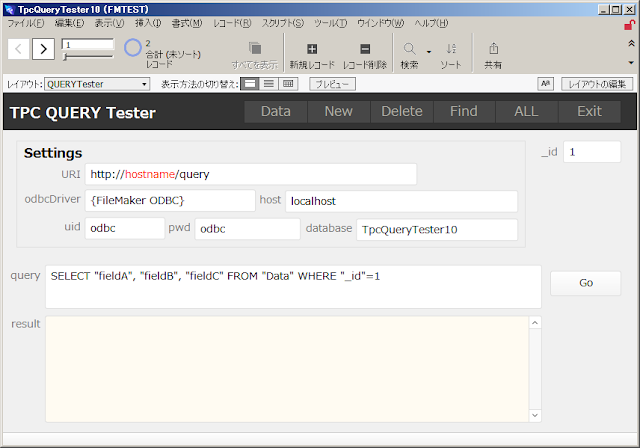Click the Find button in header
This screenshot has width=640, height=448.
[464, 111]
